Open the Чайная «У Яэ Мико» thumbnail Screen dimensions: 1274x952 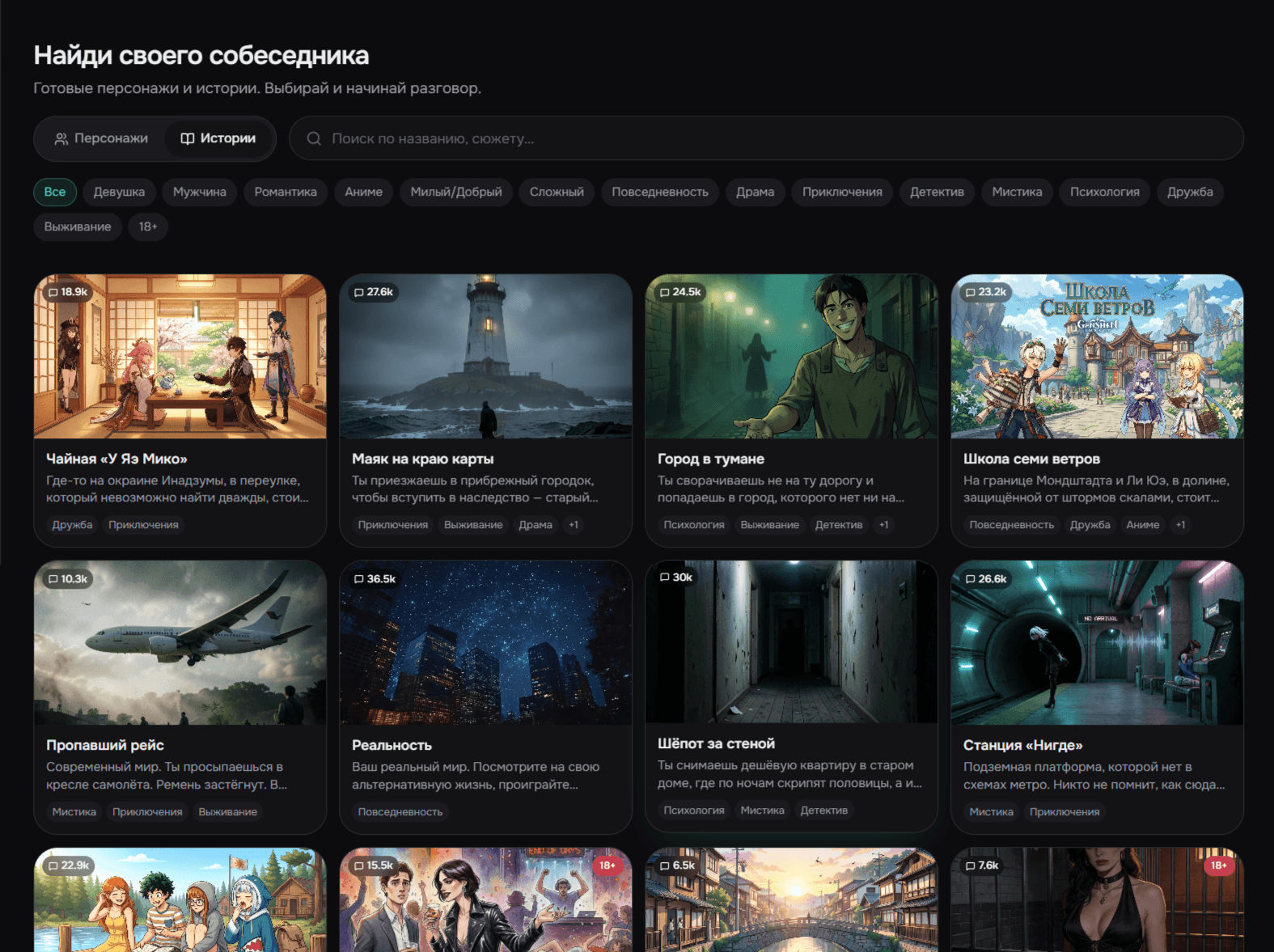[180, 357]
